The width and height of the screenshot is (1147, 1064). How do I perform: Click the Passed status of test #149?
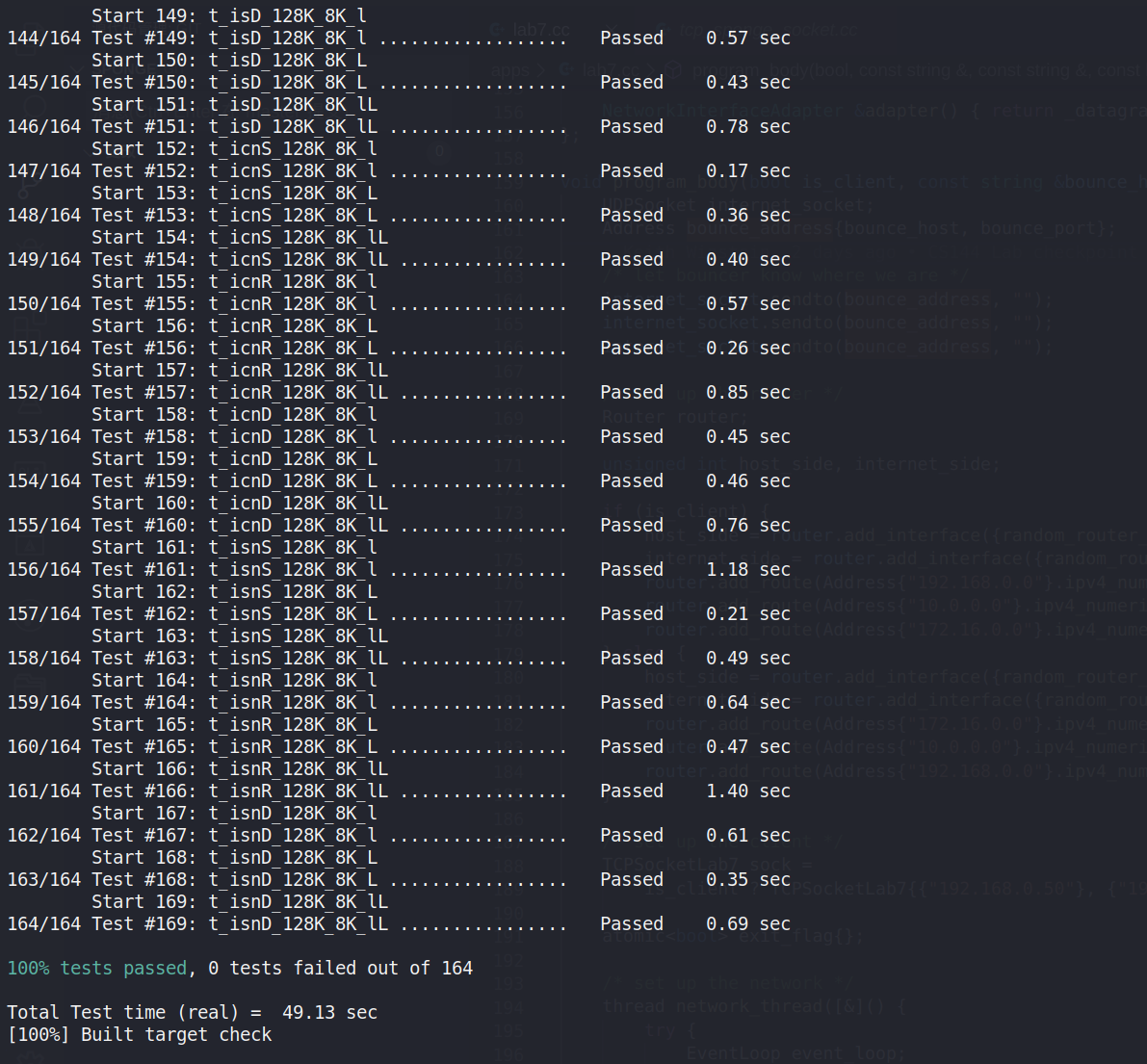coord(631,39)
